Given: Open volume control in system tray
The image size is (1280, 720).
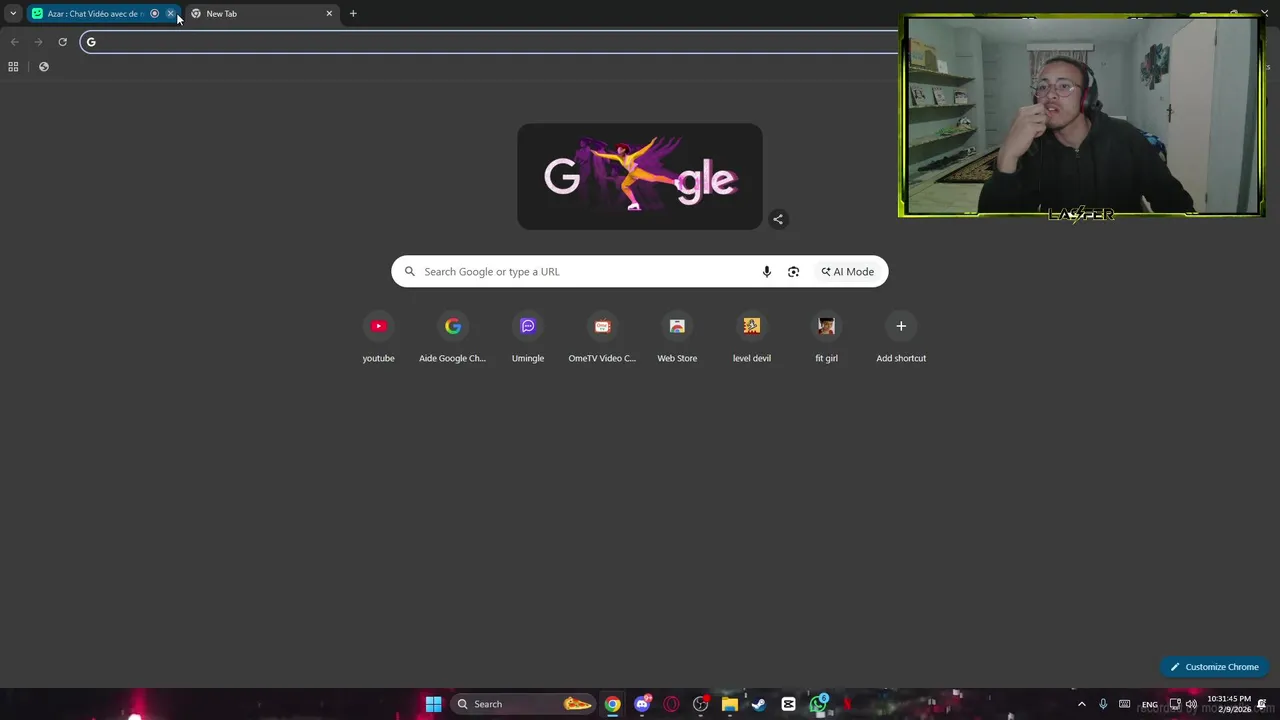Looking at the screenshot, I should coord(1191,704).
